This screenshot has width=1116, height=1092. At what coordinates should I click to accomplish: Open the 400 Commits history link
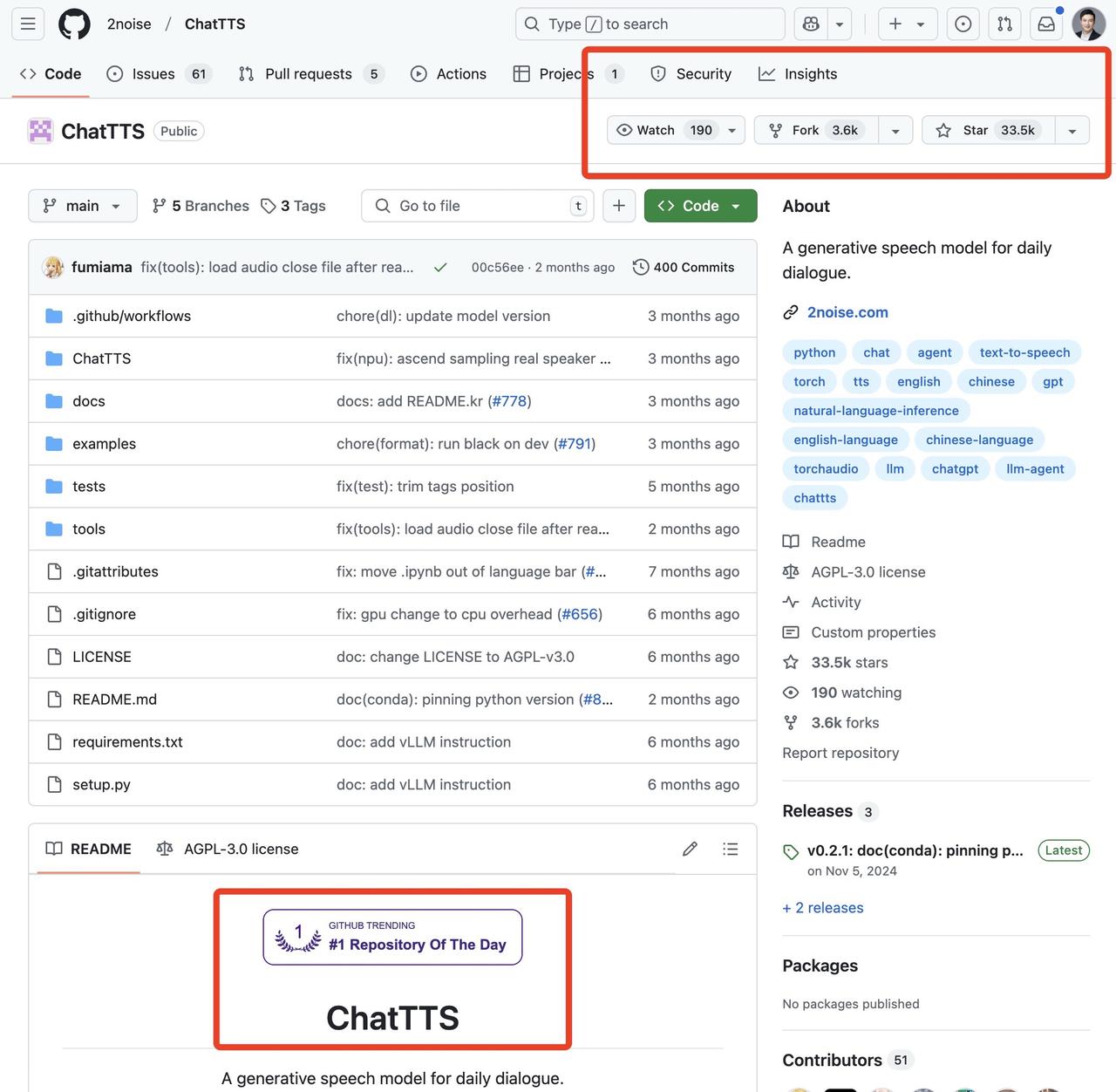pyautogui.click(x=684, y=267)
